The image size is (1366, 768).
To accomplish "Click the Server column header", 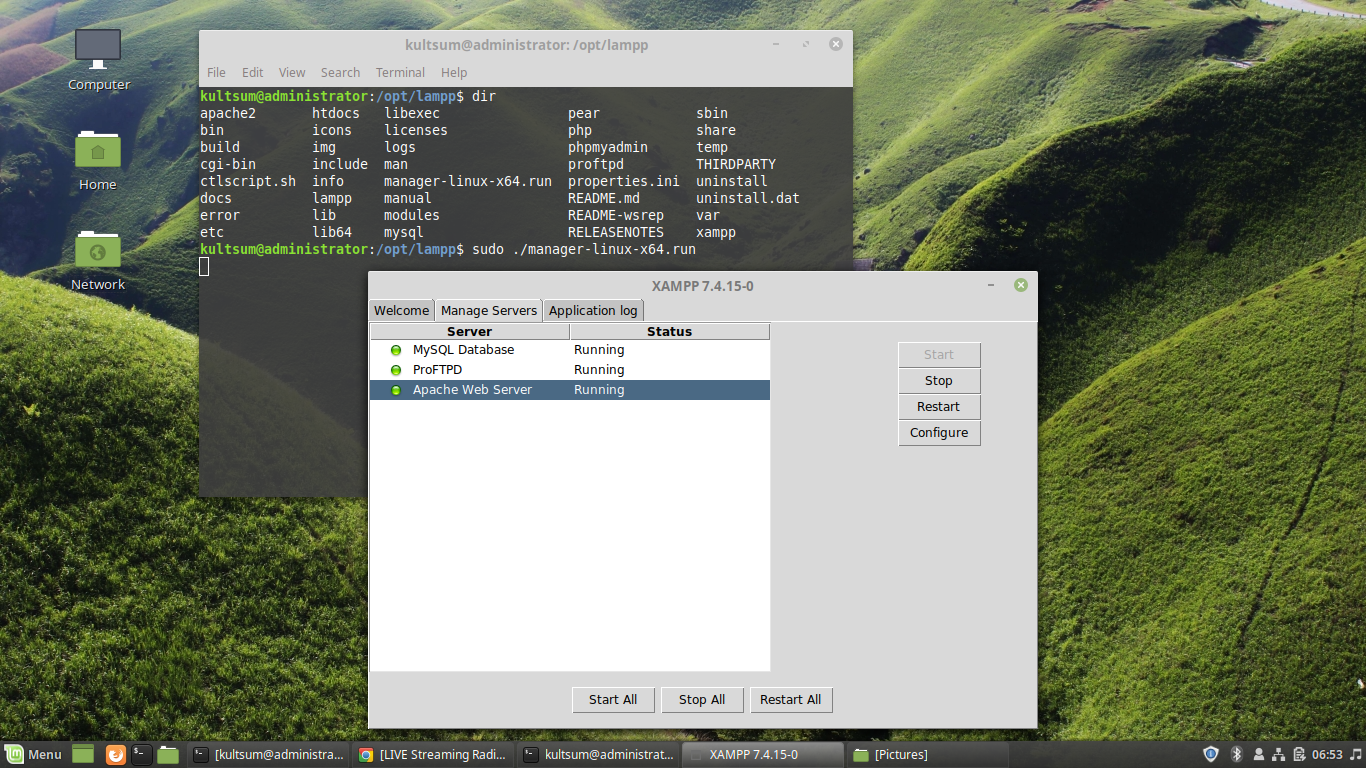I will (x=470, y=331).
